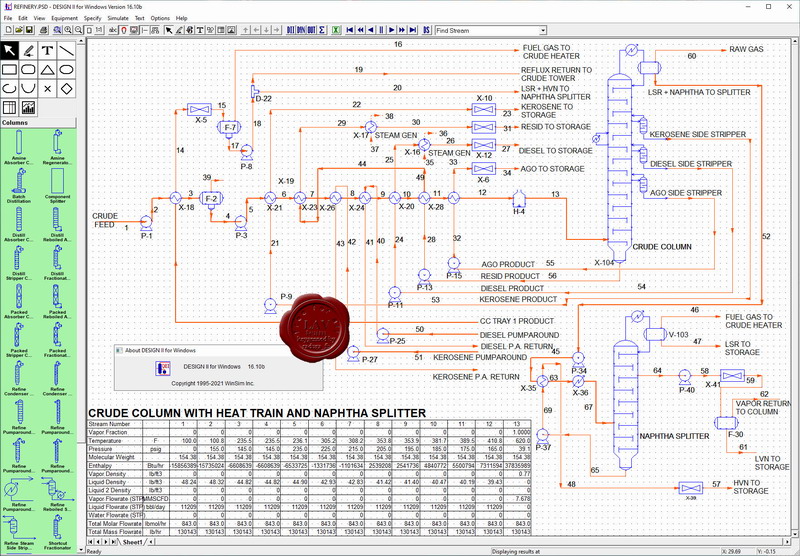800x556 pixels.
Task: Select the ellipse shape tool
Action: click(x=66, y=69)
